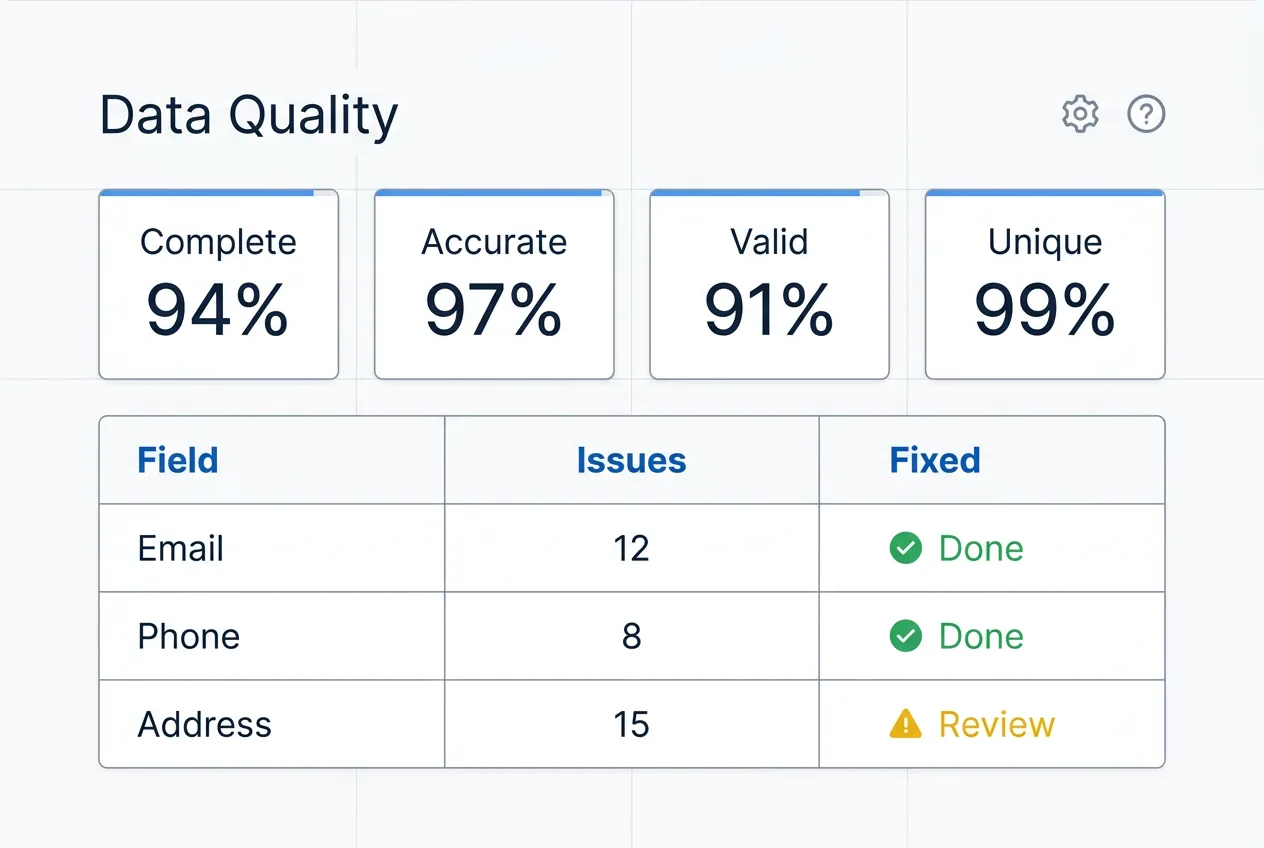The height and width of the screenshot is (848, 1264).
Task: Select the Complete 94% metric card
Action: 218,285
